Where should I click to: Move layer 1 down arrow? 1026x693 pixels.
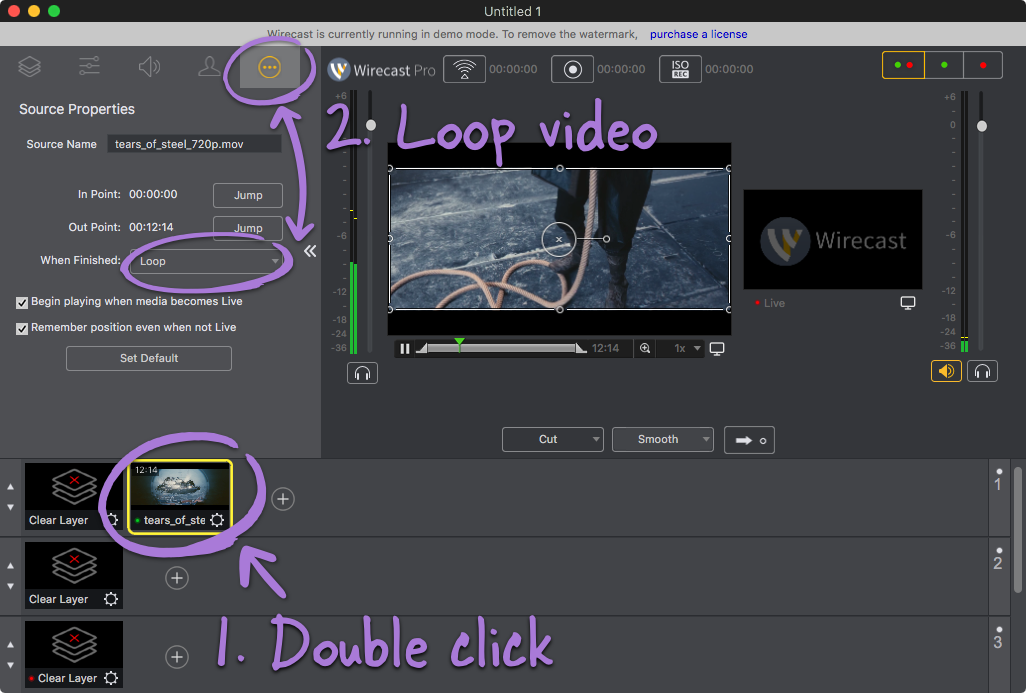pyautogui.click(x=10, y=507)
